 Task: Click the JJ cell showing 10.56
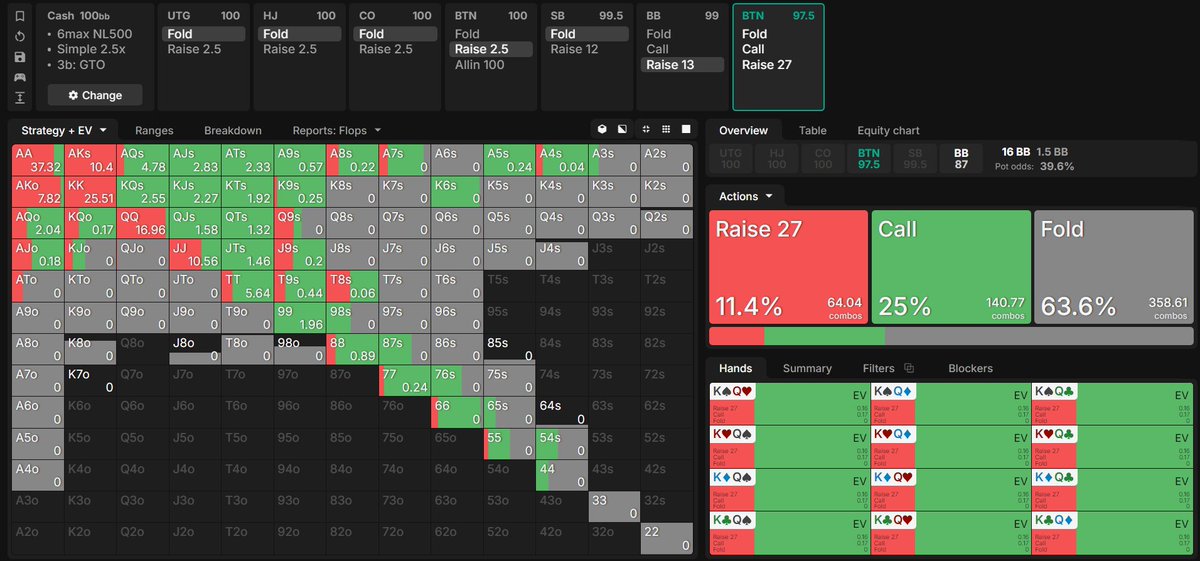click(x=195, y=255)
